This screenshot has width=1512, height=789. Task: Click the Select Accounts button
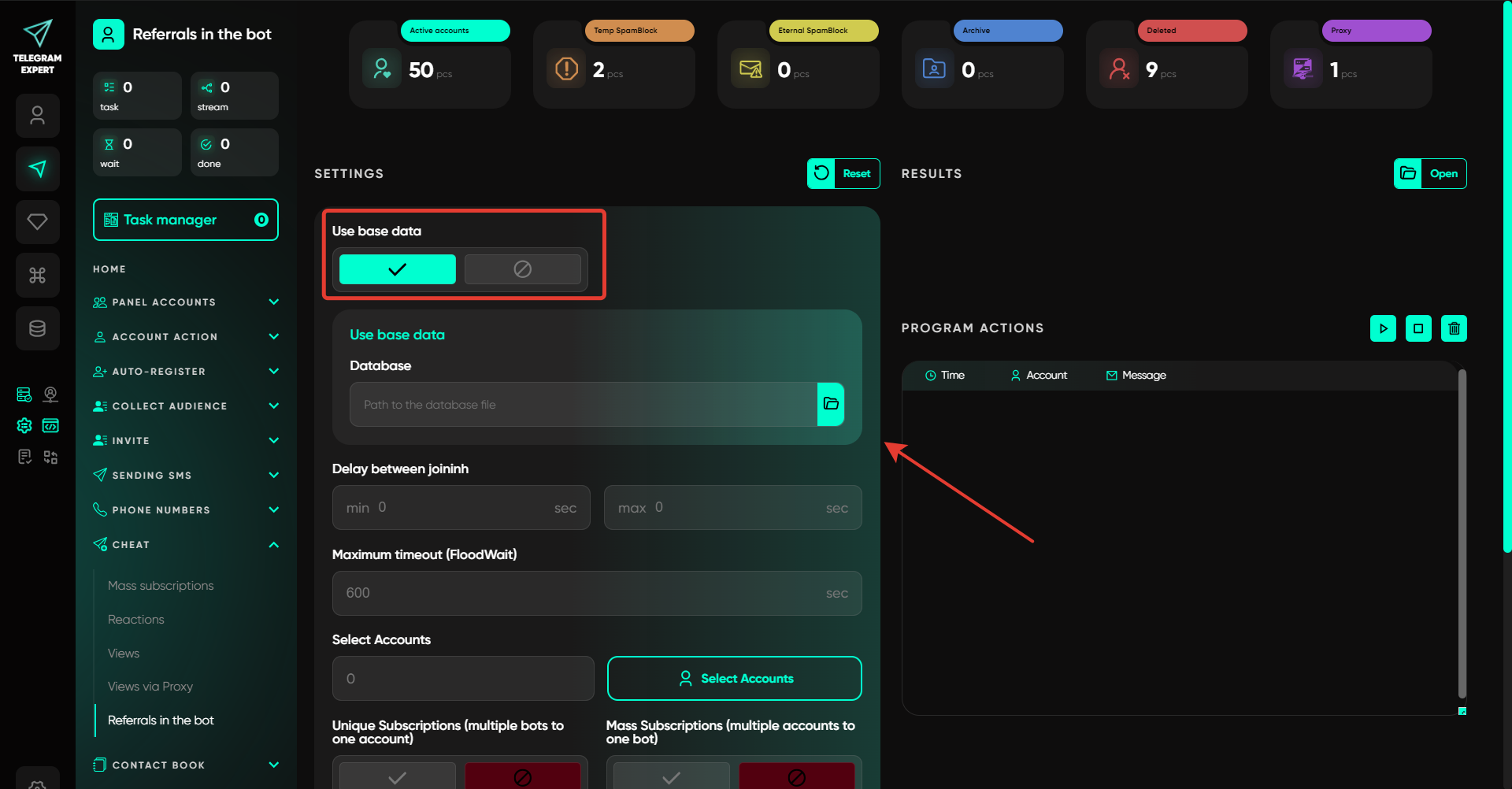click(734, 679)
